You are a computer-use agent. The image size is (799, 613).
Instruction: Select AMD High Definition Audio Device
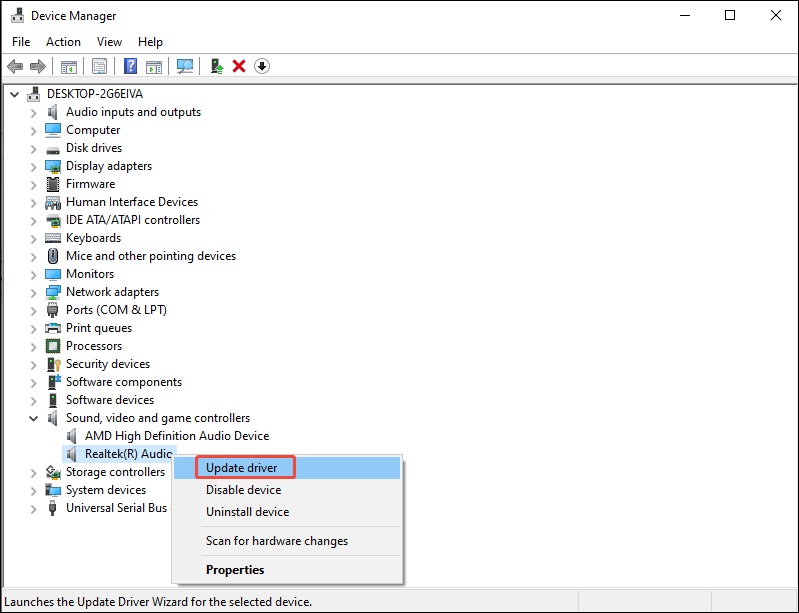coord(177,436)
